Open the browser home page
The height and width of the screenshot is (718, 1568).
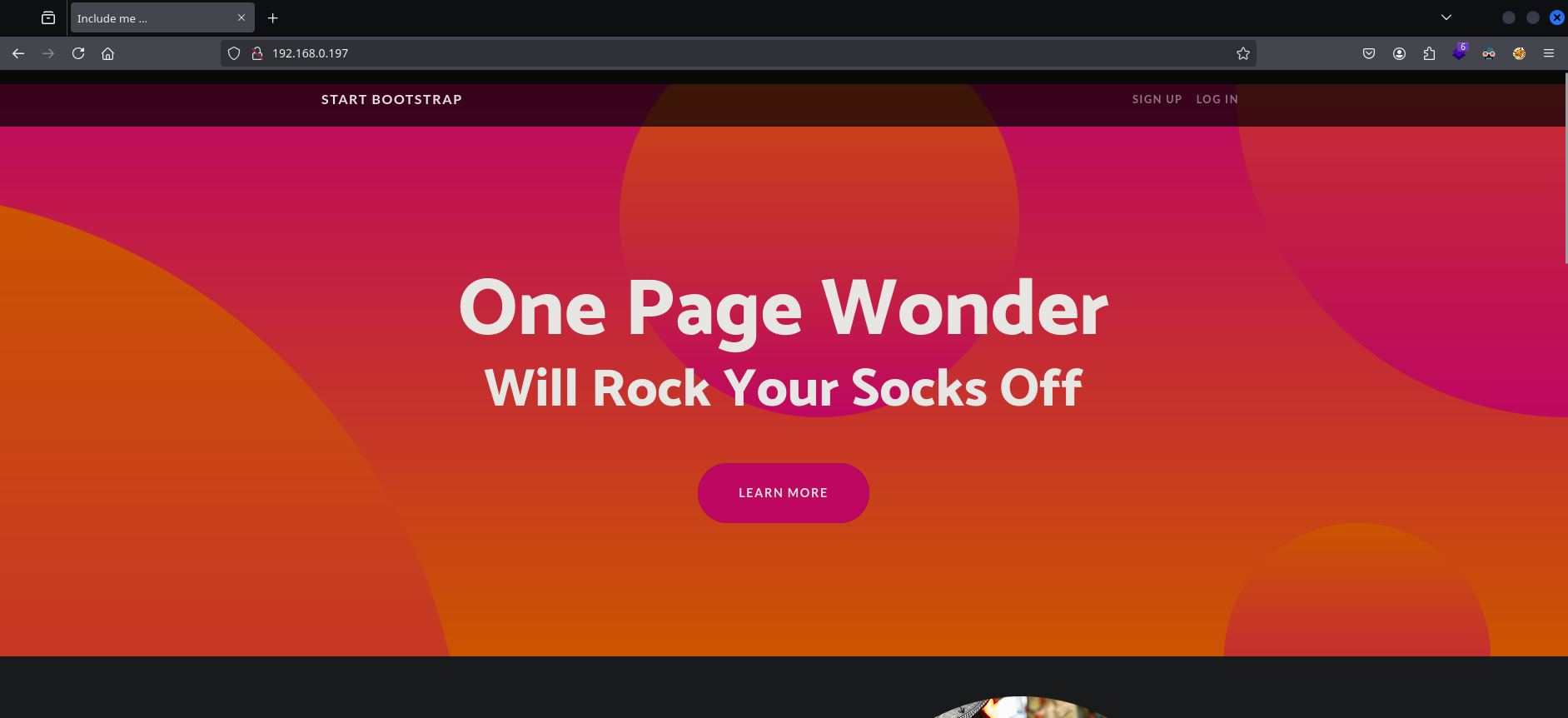pos(108,53)
